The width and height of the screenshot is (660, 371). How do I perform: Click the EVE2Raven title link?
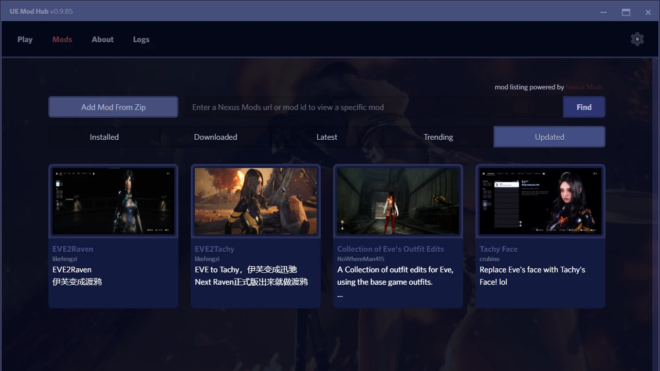[73, 249]
